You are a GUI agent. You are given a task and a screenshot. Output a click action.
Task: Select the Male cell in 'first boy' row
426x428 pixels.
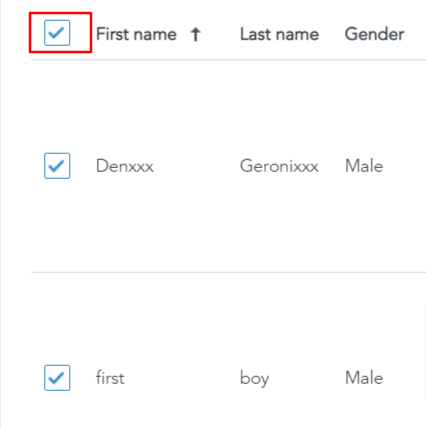pyautogui.click(x=364, y=378)
